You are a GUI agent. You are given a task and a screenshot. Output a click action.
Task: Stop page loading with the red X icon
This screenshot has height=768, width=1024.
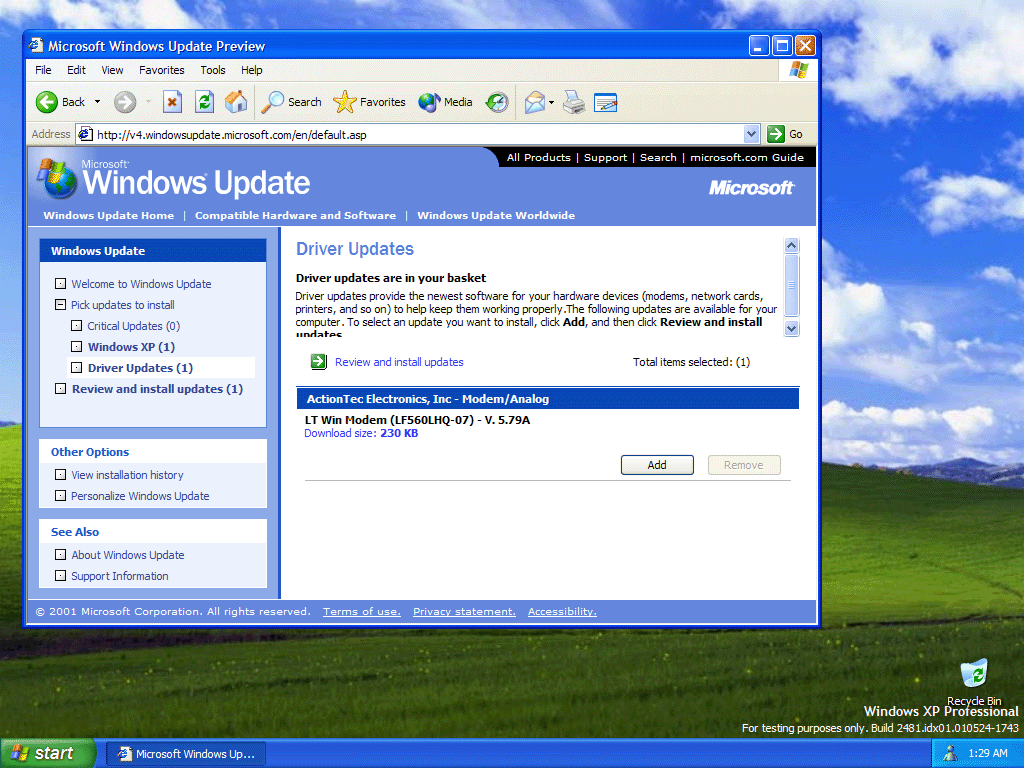point(172,102)
